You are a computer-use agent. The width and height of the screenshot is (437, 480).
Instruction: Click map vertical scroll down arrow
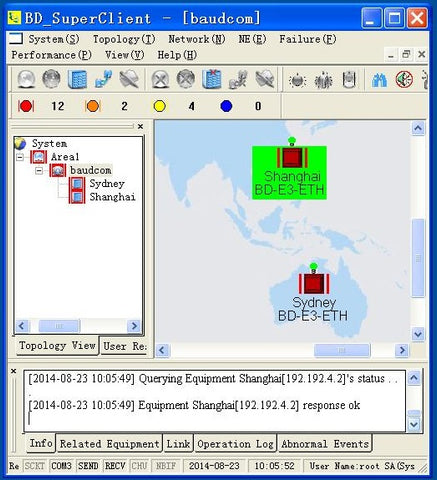pos(418,334)
